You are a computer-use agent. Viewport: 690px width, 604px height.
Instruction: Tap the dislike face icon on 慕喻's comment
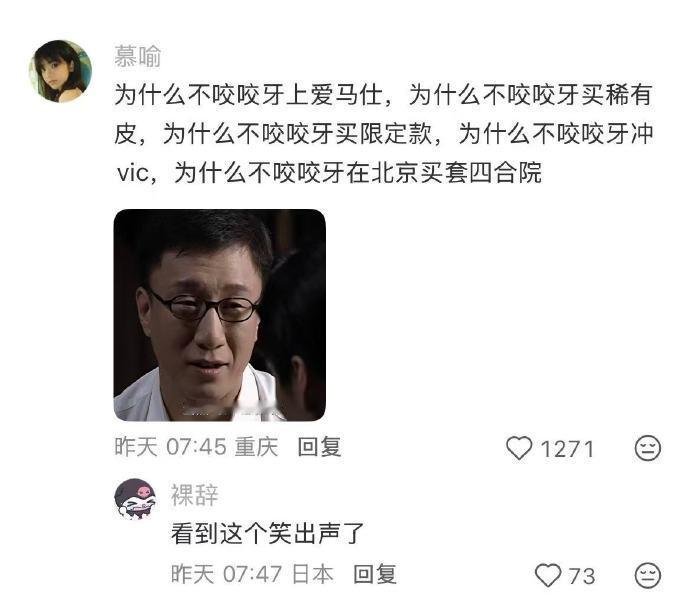(x=648, y=448)
